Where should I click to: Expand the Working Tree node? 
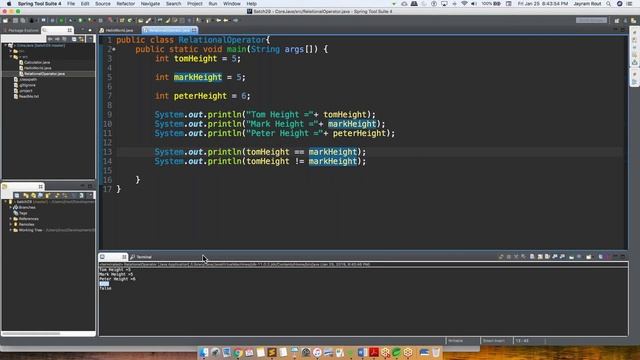pos(11,230)
